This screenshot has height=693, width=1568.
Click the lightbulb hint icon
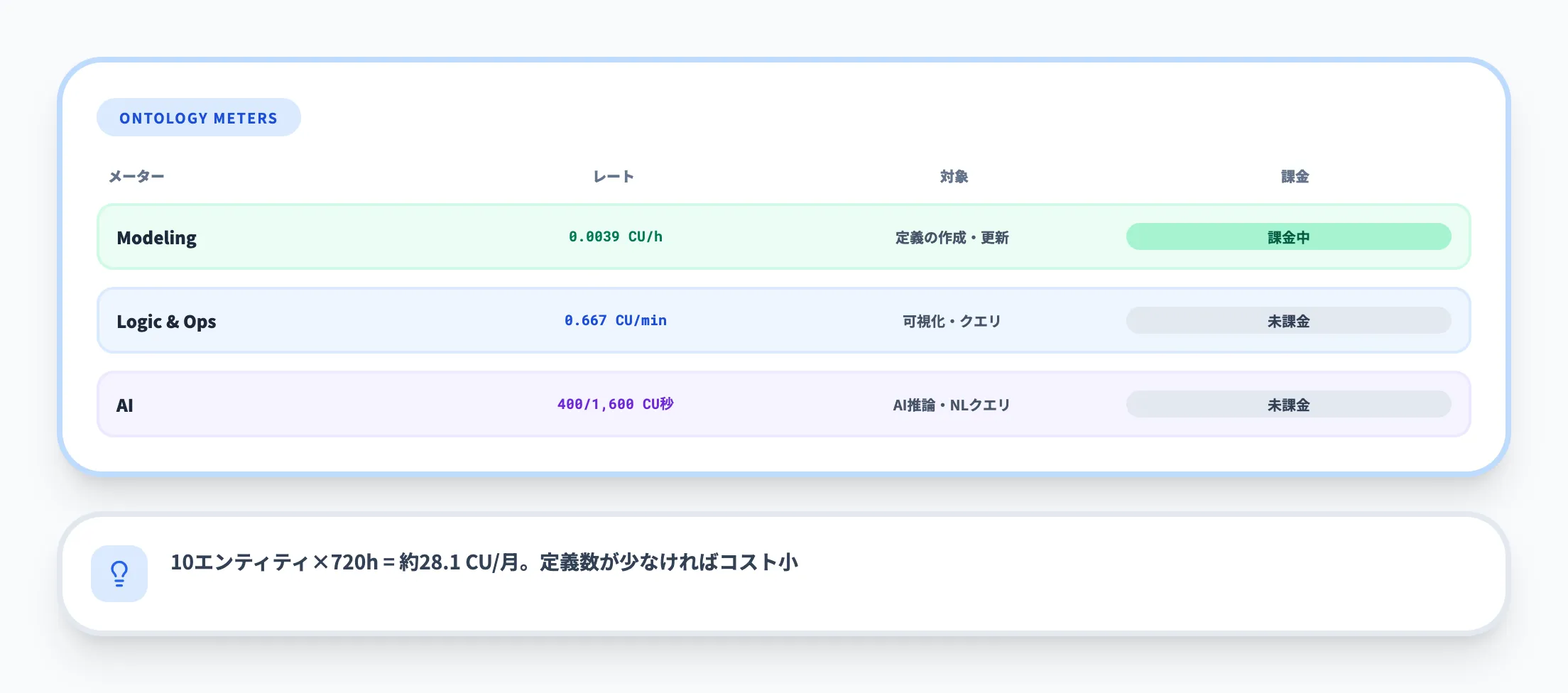(x=119, y=572)
